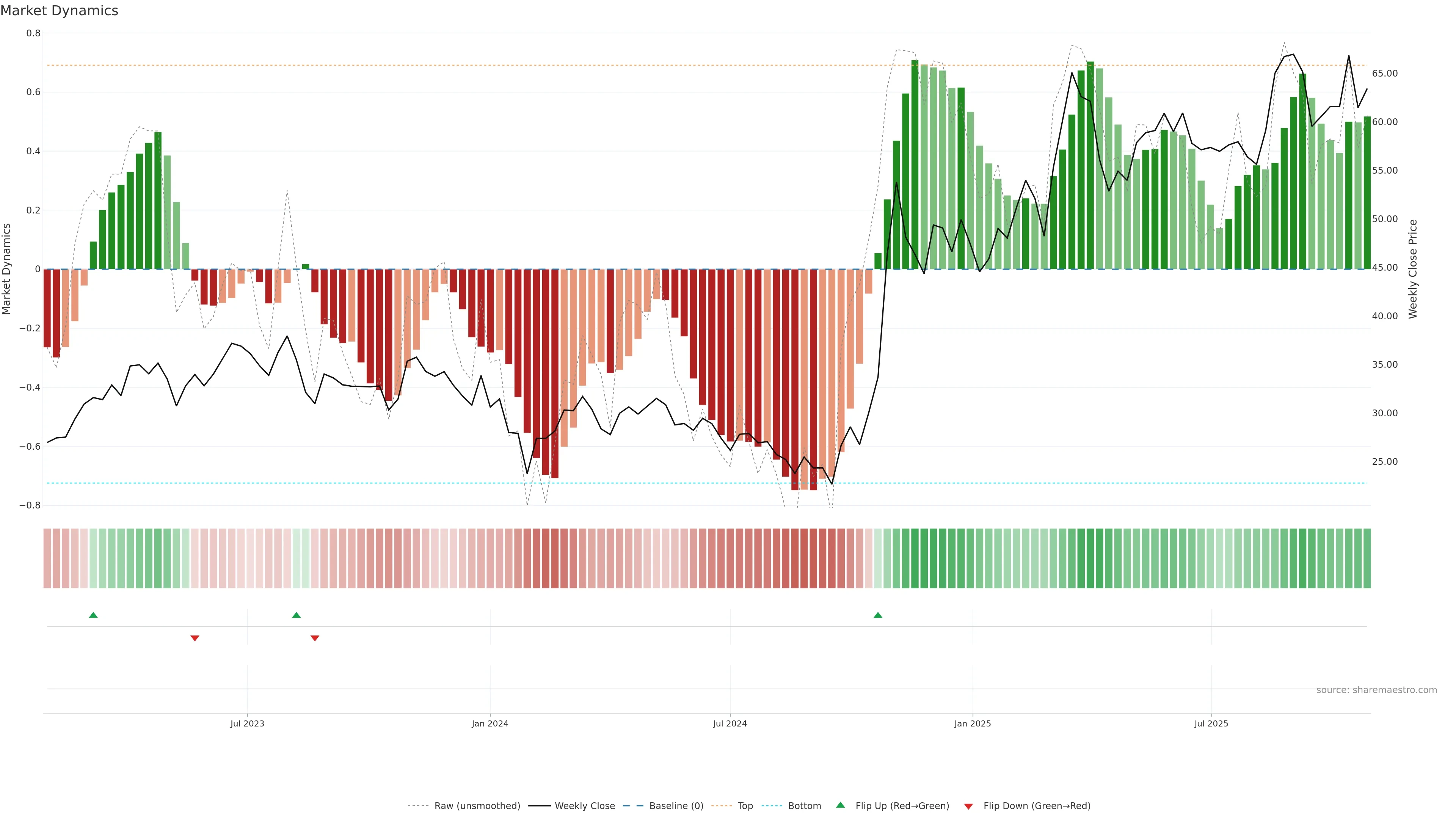
Task: Click the first green Flip Up triangle marker
Action: pos(93,615)
